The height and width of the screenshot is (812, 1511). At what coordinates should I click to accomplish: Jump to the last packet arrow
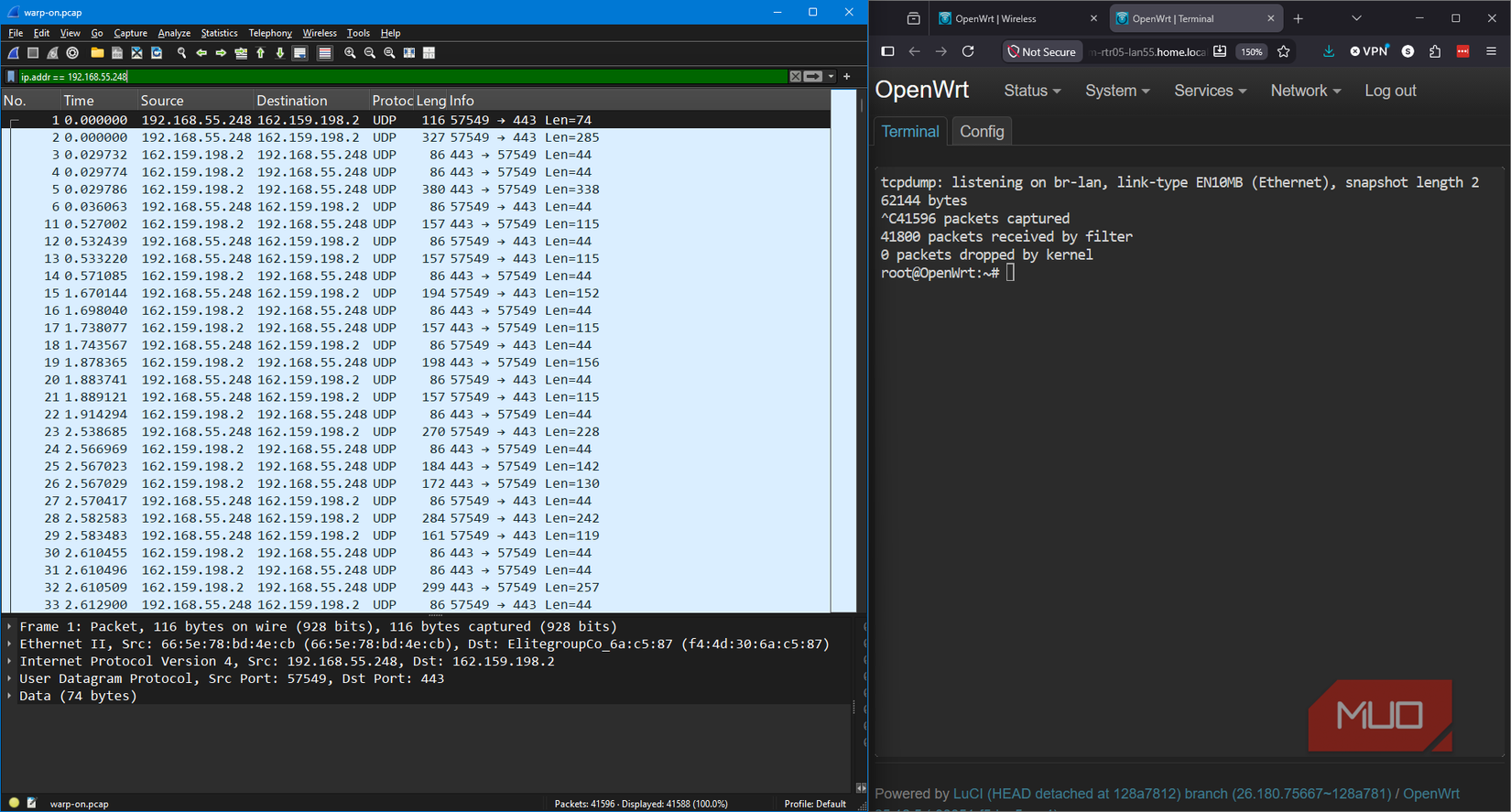280,53
